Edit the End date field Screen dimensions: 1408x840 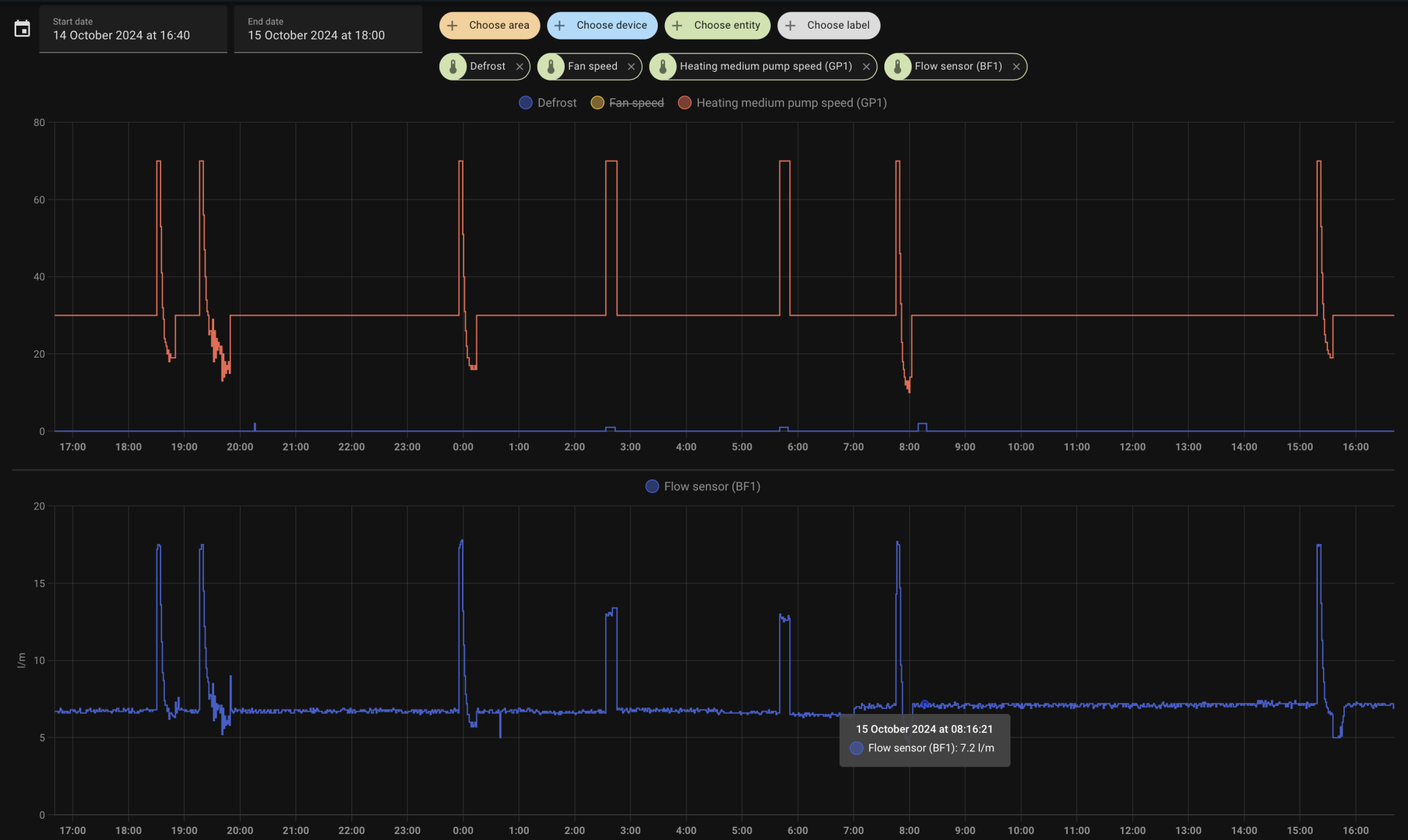pos(328,29)
